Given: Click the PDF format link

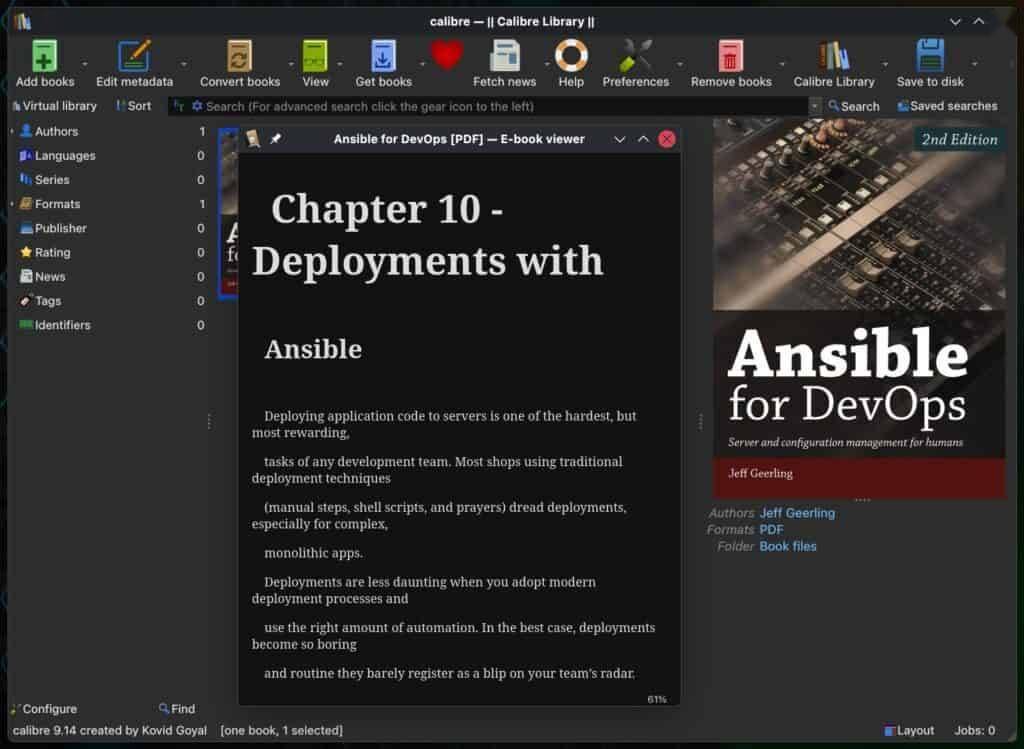Looking at the screenshot, I should point(771,530).
